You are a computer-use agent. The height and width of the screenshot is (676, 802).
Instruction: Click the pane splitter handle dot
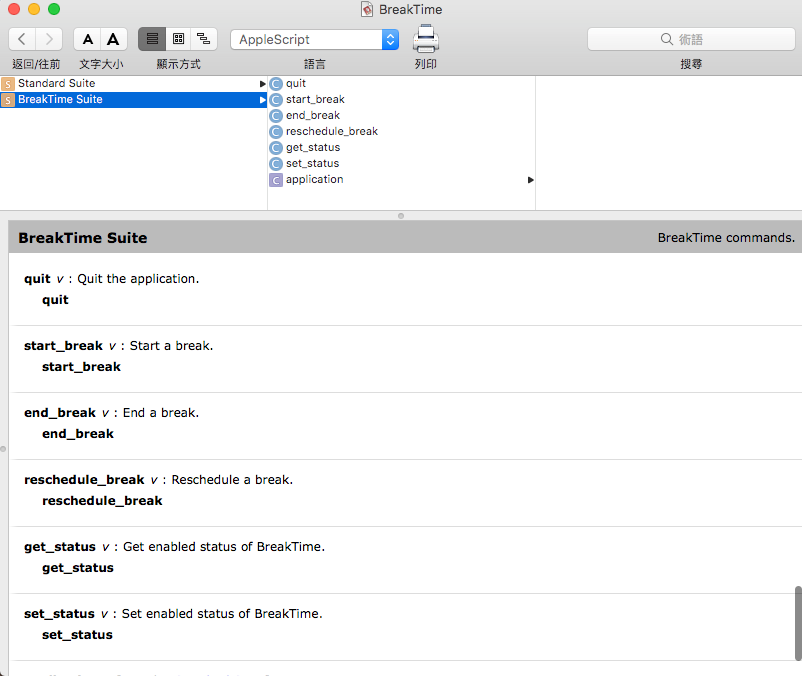pos(401,216)
